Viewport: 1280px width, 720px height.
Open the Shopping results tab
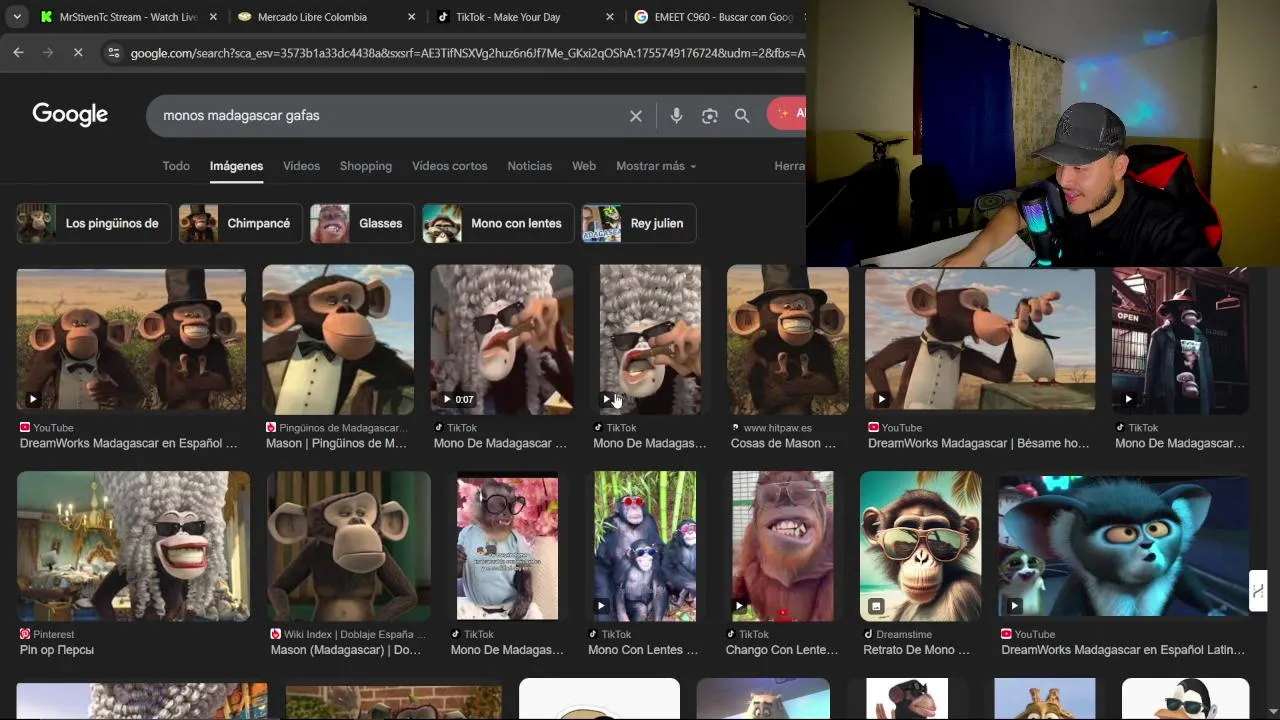click(366, 166)
